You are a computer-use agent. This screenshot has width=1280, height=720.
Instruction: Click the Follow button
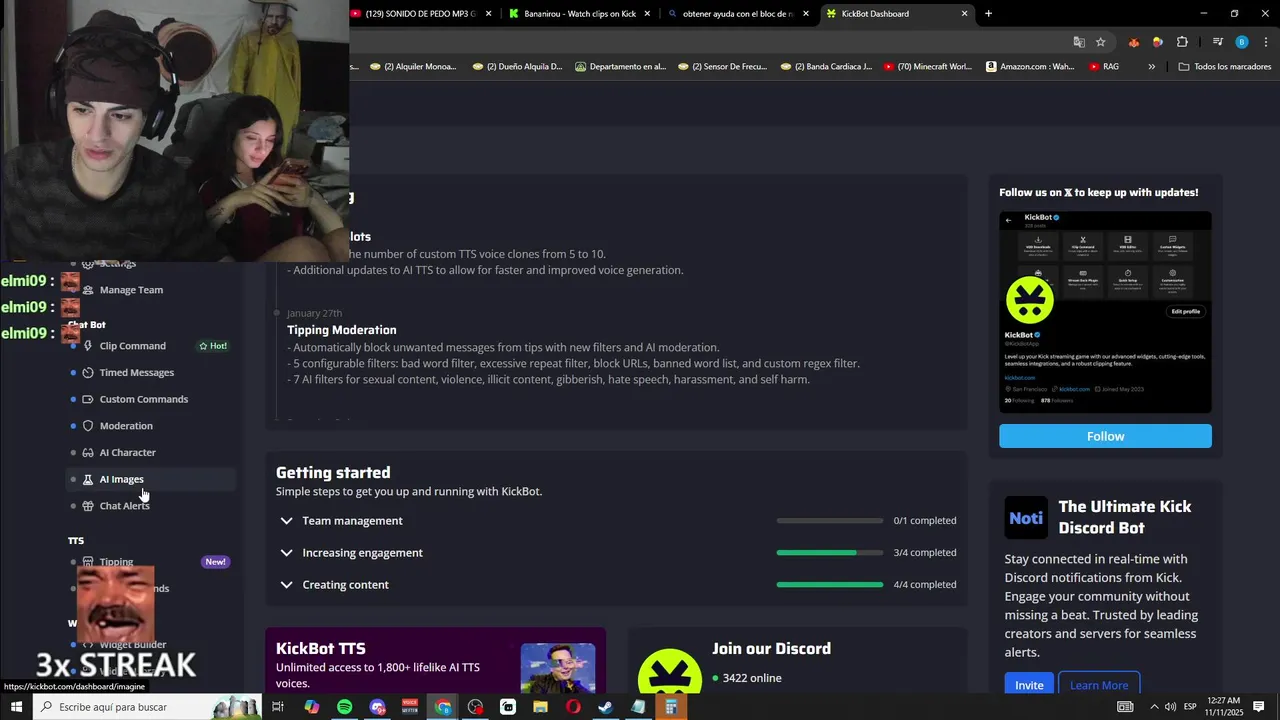tap(1105, 436)
